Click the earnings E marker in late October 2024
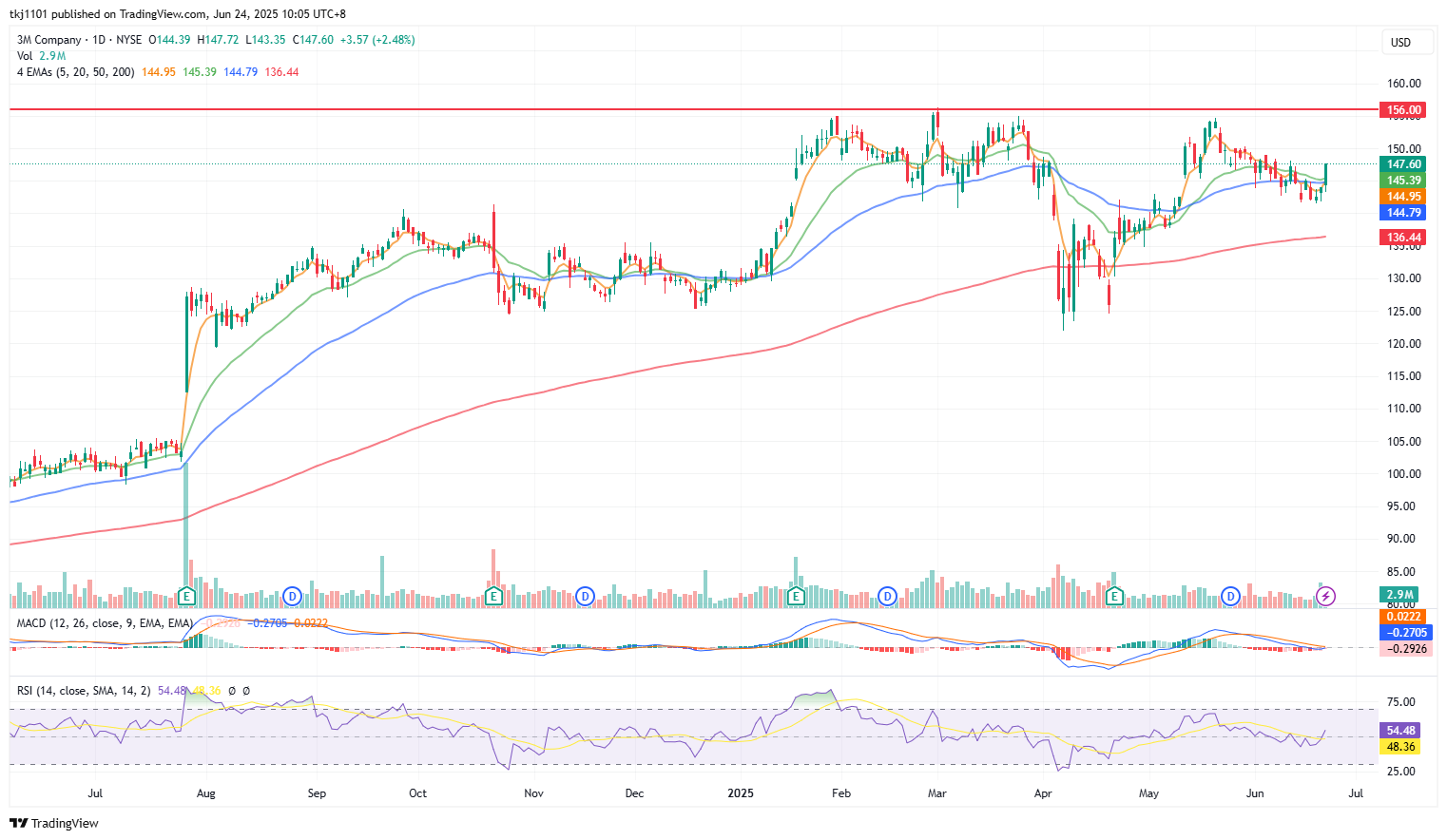 tap(493, 597)
